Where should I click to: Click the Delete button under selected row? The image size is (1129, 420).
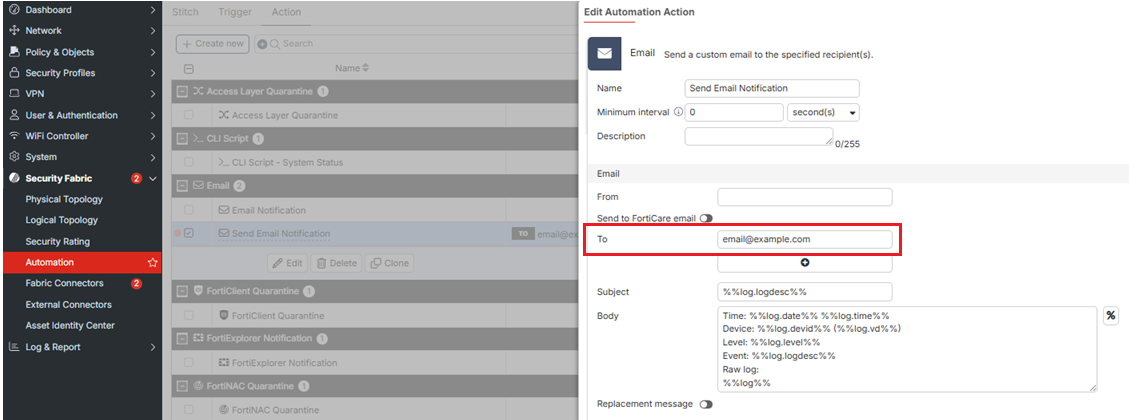coord(336,263)
